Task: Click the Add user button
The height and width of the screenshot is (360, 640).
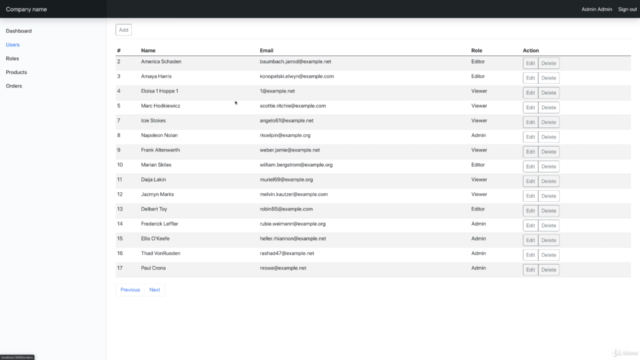Action: point(123,30)
